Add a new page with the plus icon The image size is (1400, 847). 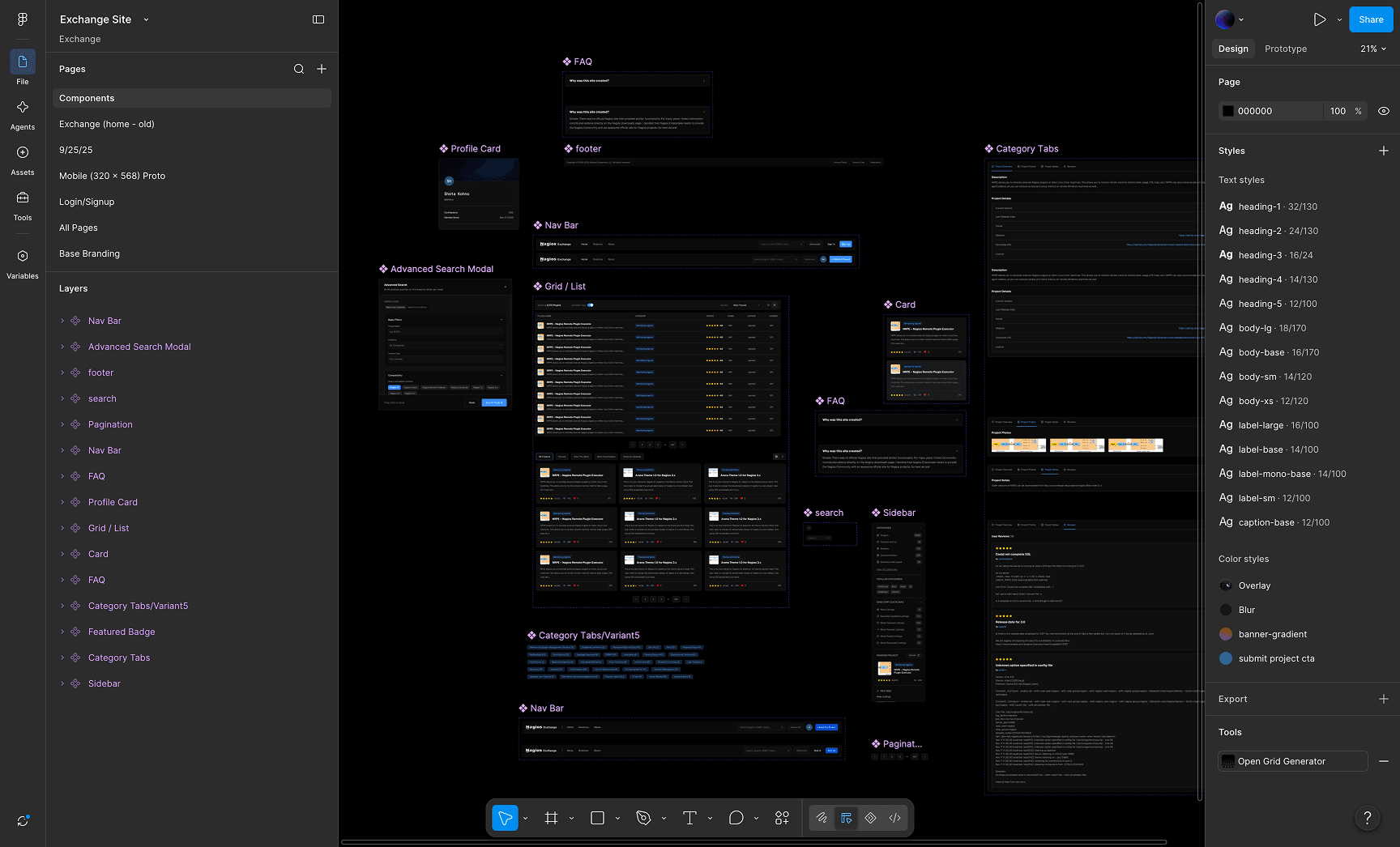(322, 69)
